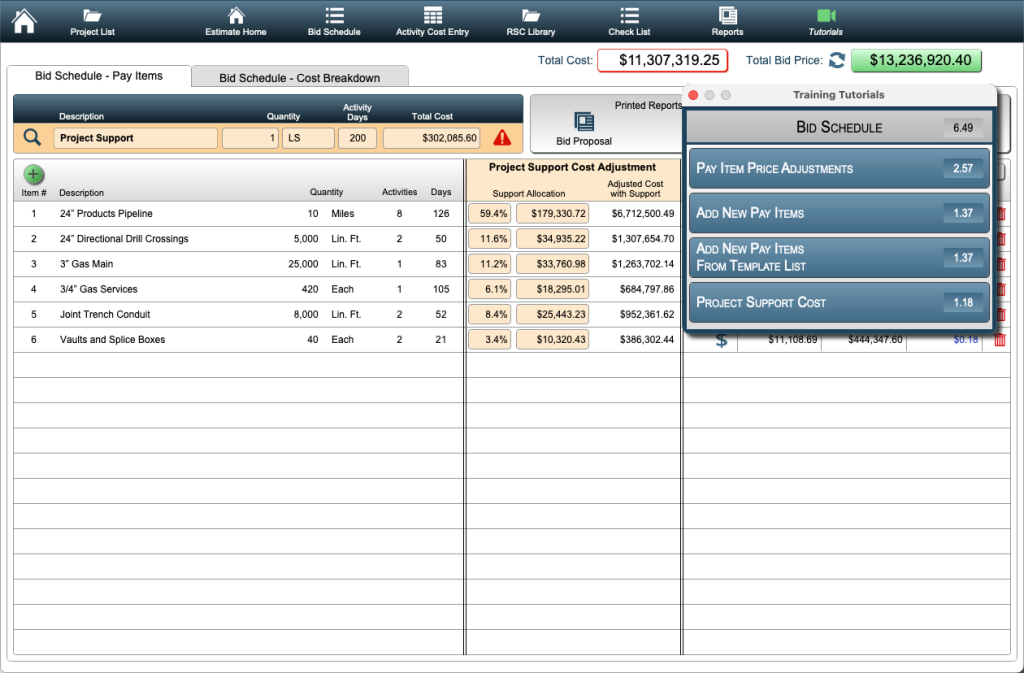Click the $302,085.60 total cost field

pos(431,138)
